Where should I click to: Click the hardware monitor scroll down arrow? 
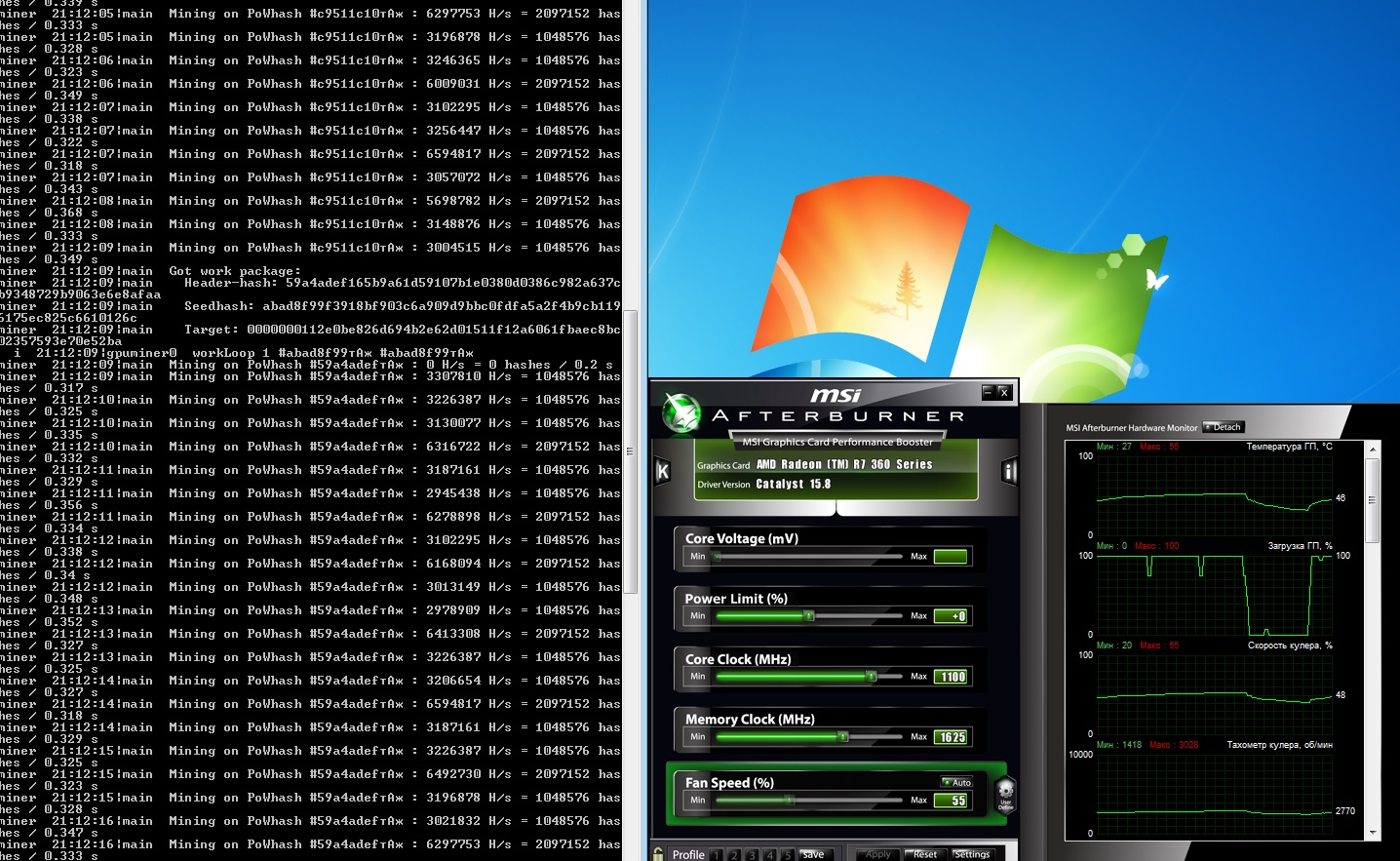coord(1373,833)
